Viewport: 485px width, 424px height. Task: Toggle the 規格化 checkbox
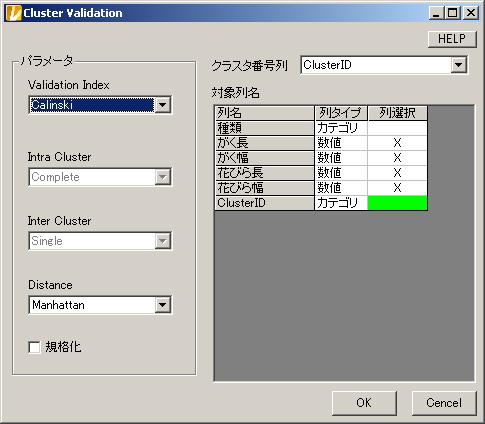34,347
